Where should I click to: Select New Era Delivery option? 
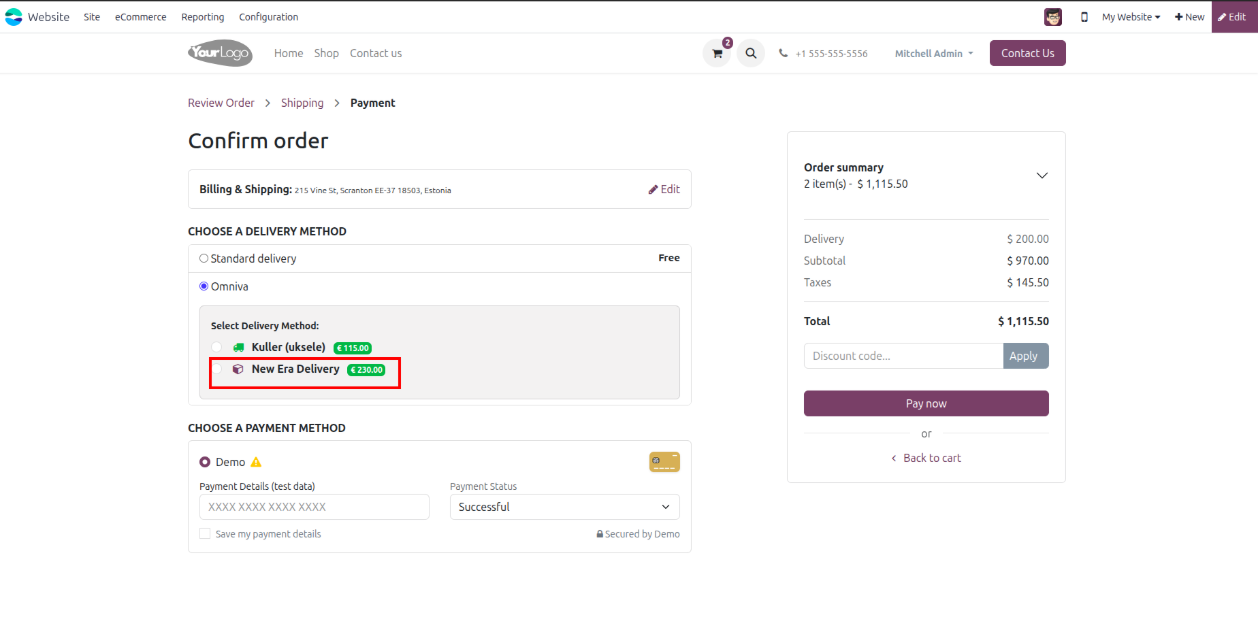point(217,369)
